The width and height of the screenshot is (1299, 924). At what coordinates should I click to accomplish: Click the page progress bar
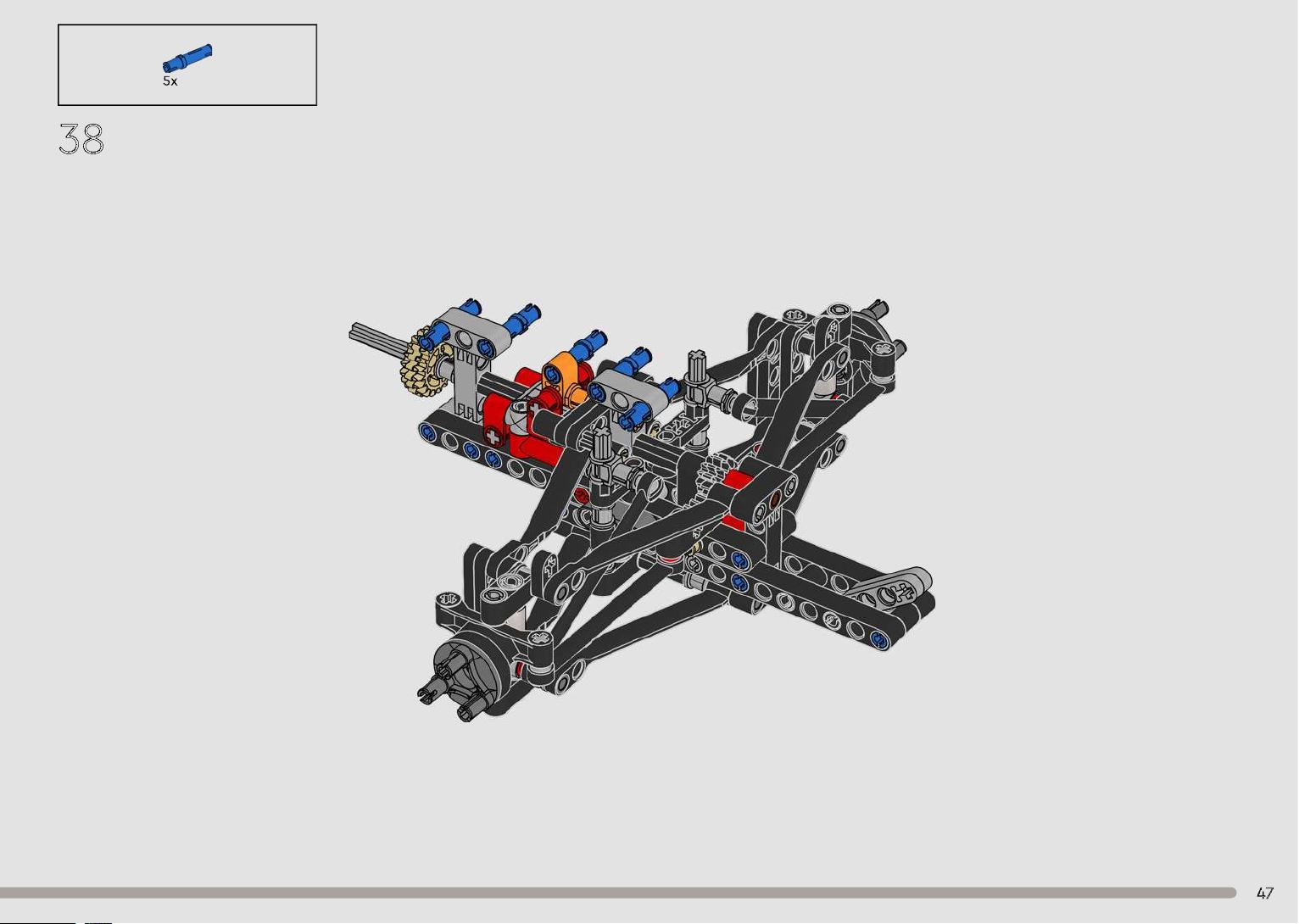618,893
